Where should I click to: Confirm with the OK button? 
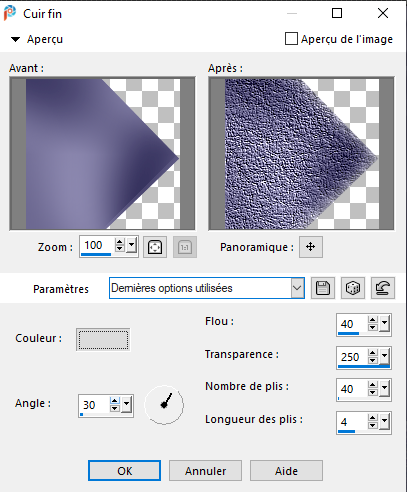[x=124, y=471]
